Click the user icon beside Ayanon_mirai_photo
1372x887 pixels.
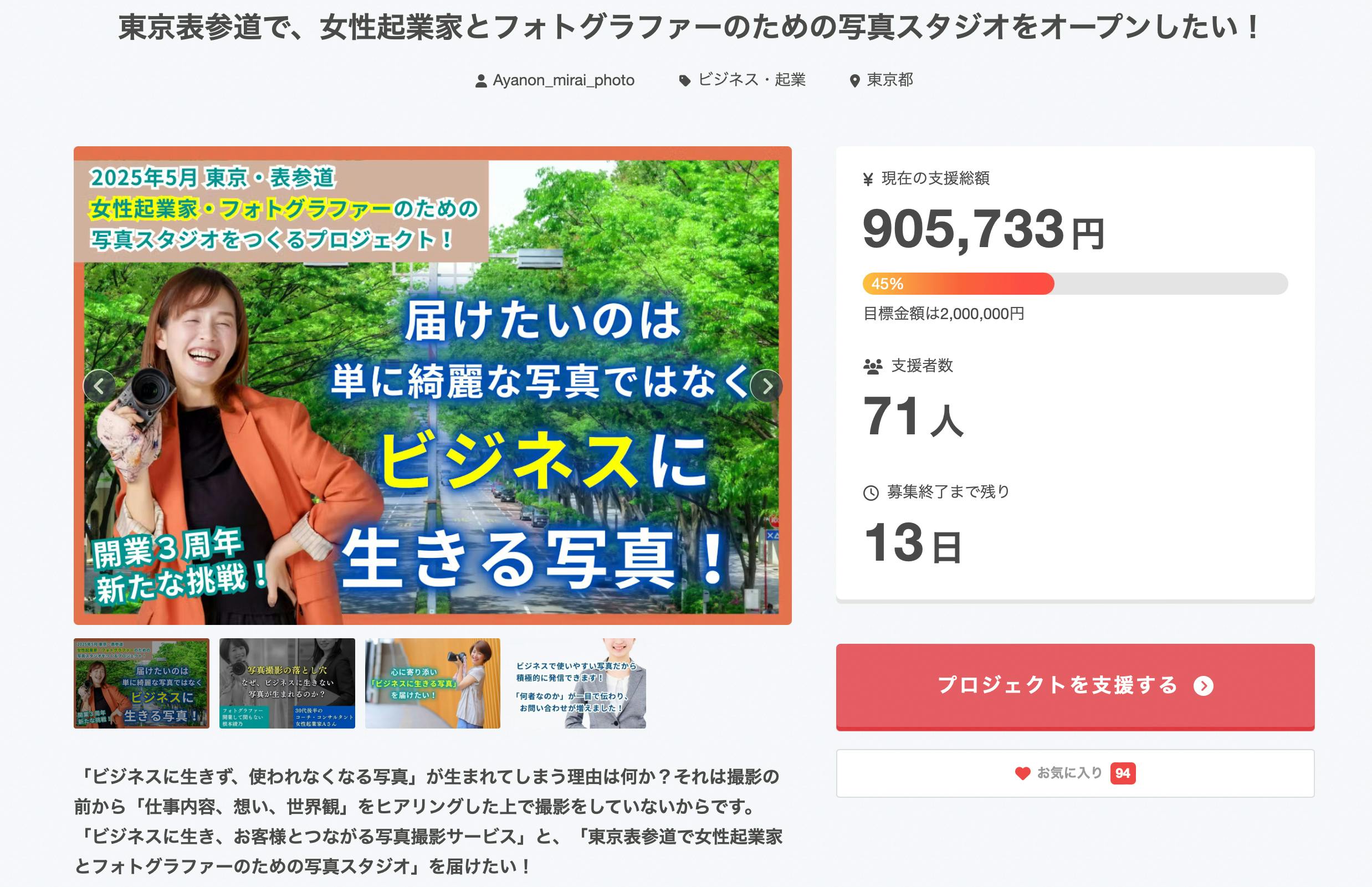480,81
